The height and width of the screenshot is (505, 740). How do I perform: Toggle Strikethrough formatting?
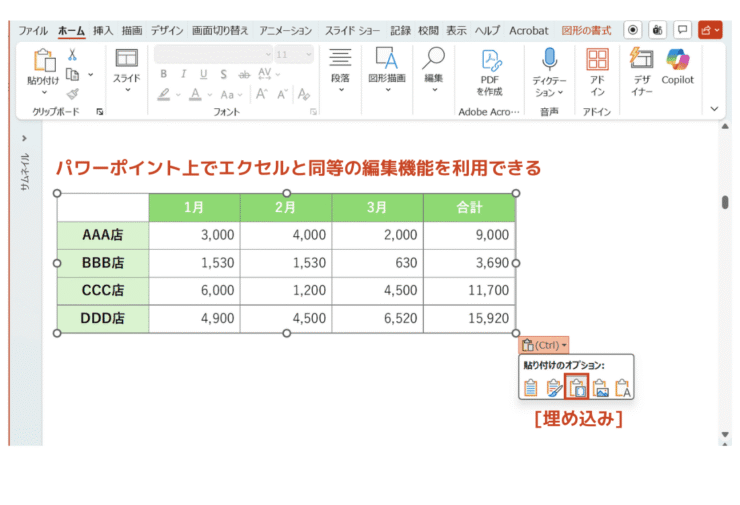click(x=244, y=75)
